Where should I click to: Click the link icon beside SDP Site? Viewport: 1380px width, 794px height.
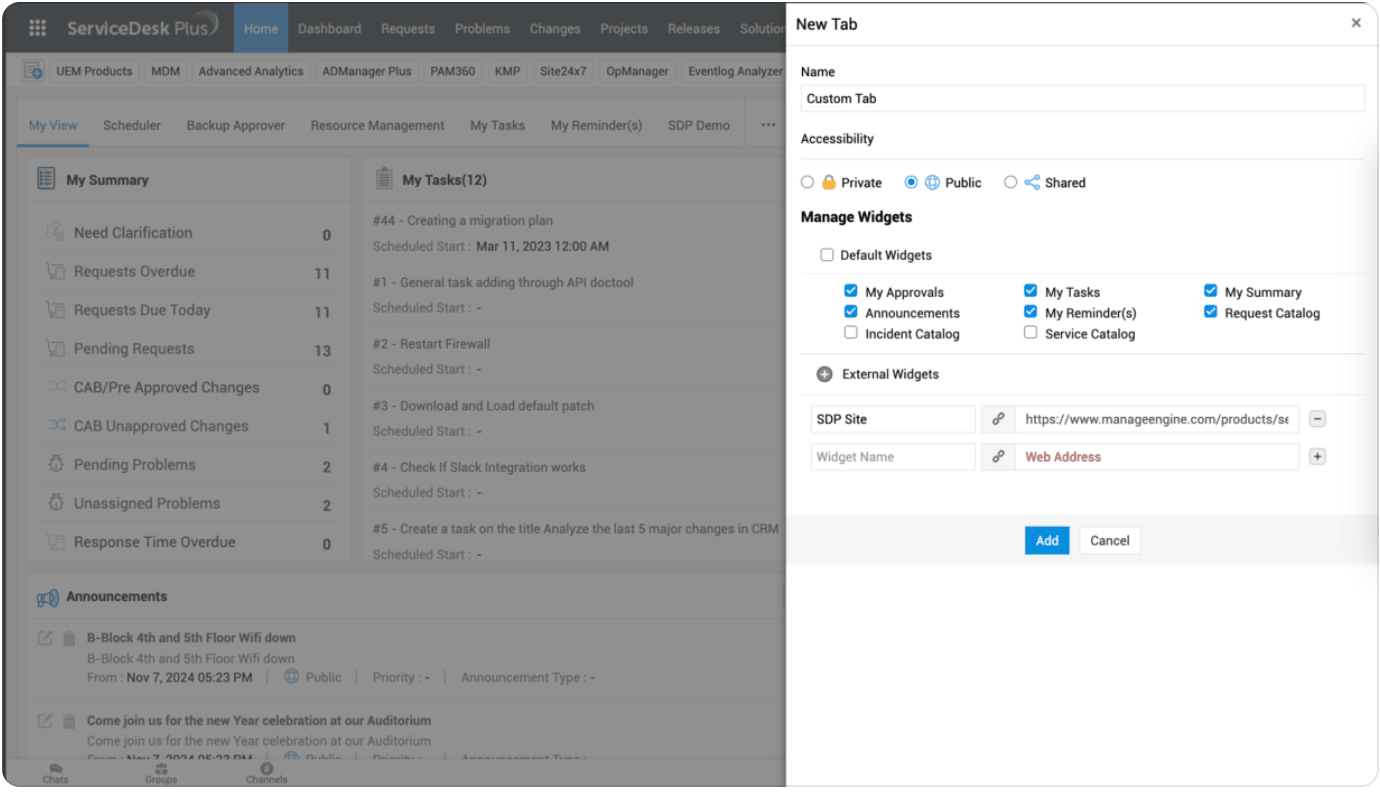point(997,419)
